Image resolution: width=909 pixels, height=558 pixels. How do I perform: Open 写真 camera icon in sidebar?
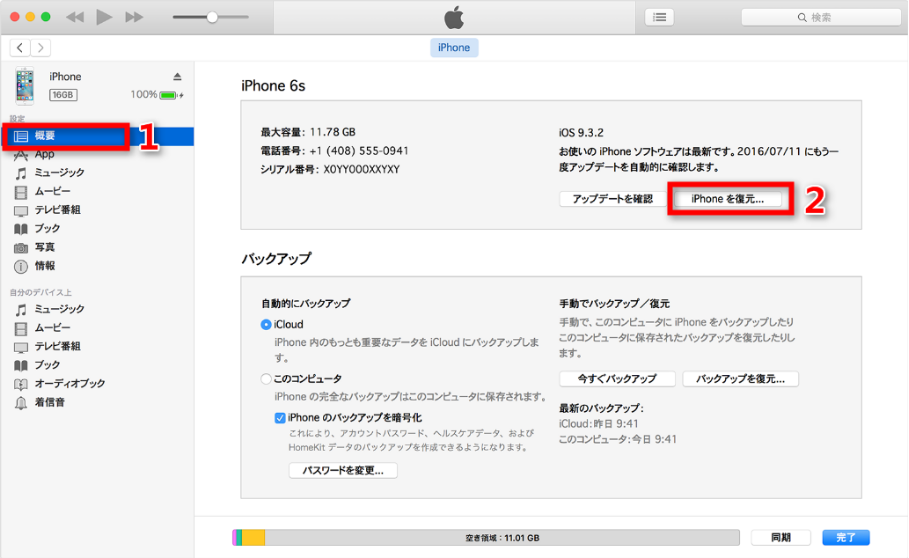coord(21,247)
